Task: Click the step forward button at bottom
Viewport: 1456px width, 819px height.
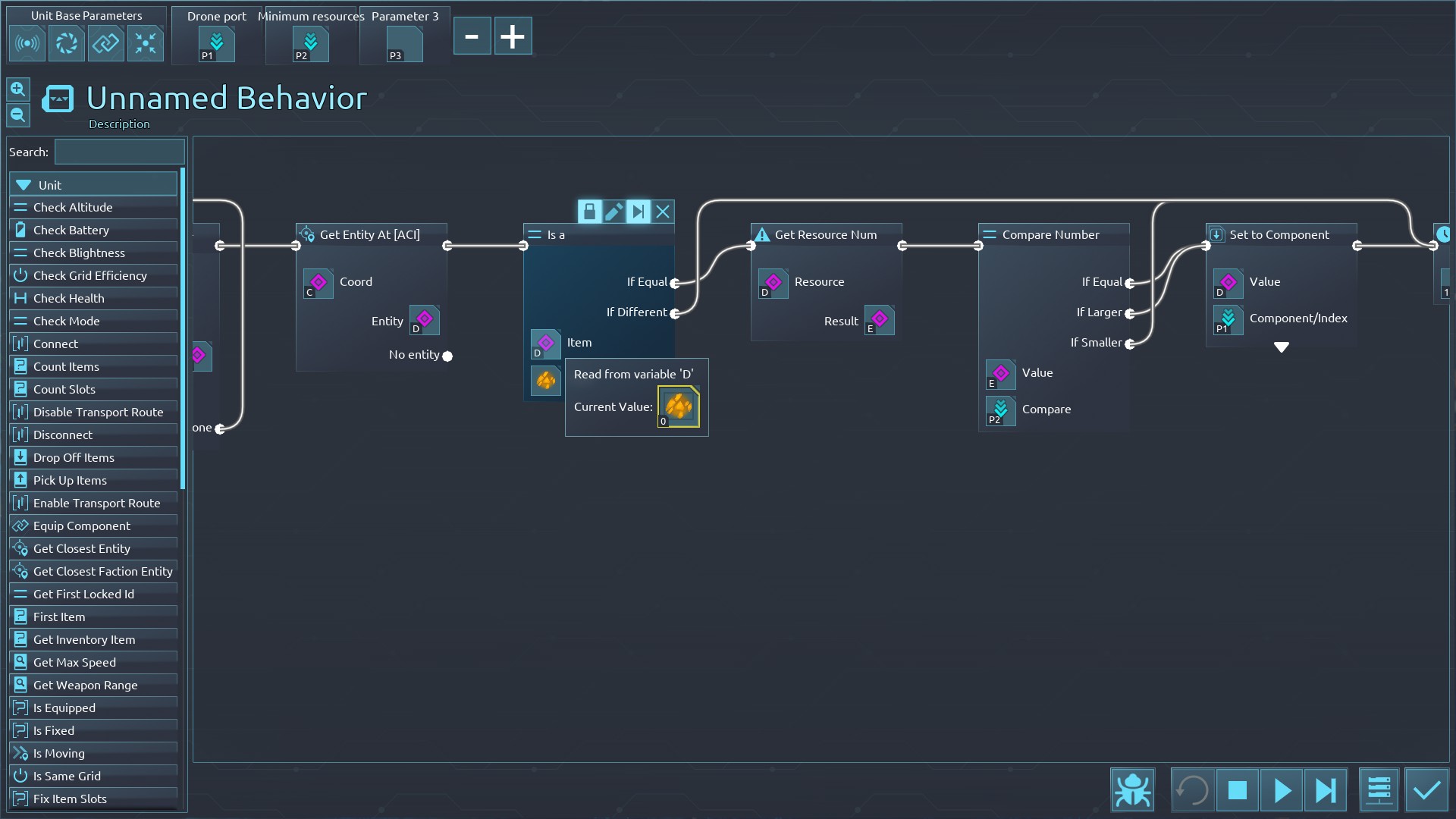Action: [1326, 790]
